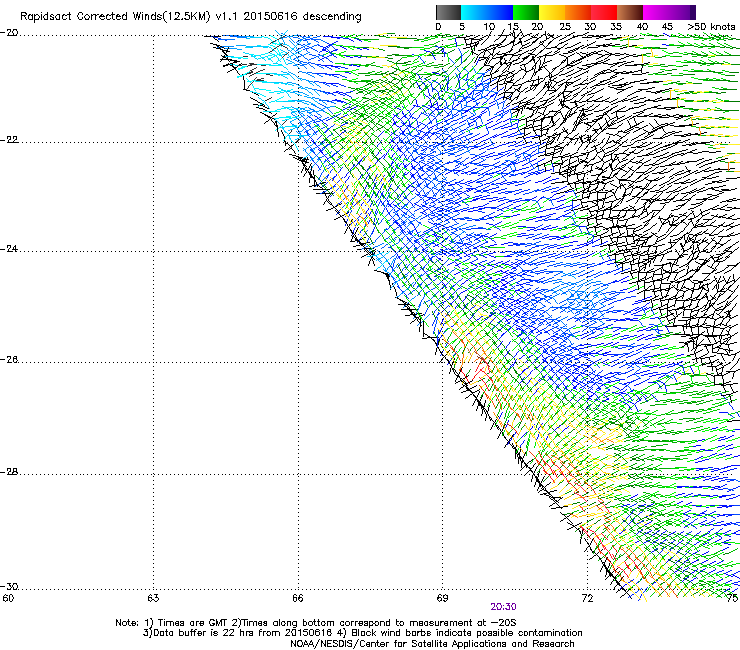Click the blue 10–15 knots legend swatch
The height and width of the screenshot is (650, 740).
pyautogui.click(x=500, y=12)
